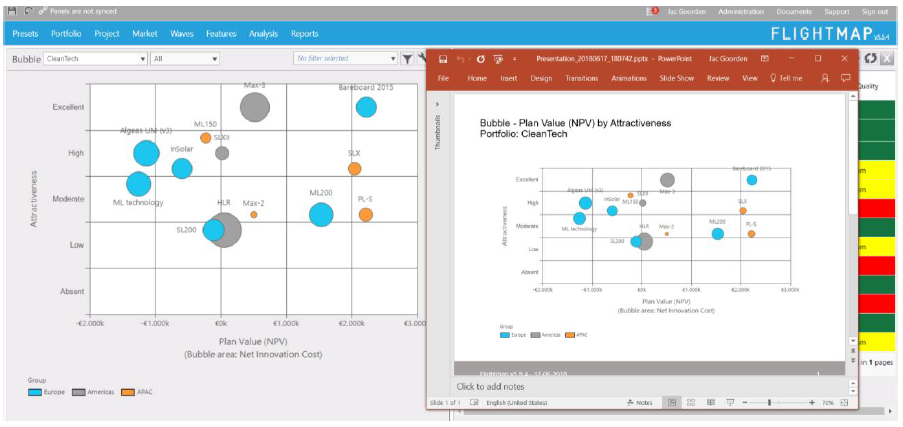Open PowerPoint File tab

(443, 78)
